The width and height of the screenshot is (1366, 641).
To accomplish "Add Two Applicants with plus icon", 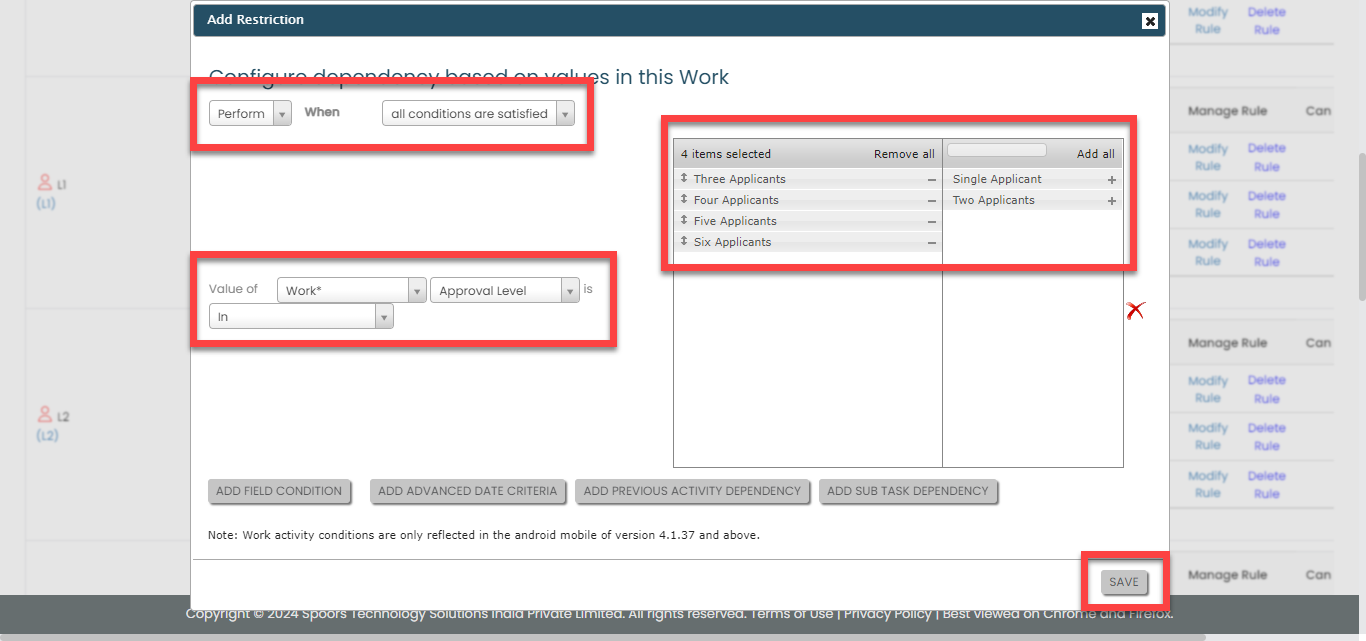I will click(1111, 201).
